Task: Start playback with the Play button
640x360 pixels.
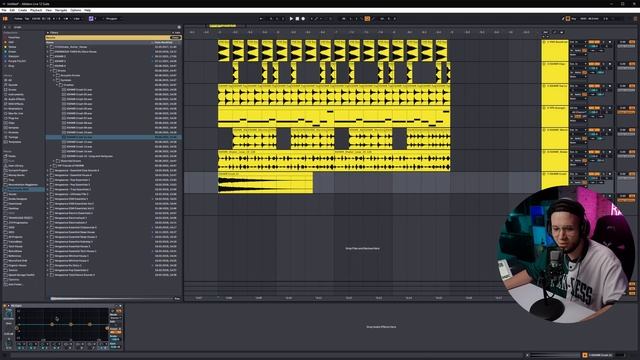Action: (x=291, y=18)
